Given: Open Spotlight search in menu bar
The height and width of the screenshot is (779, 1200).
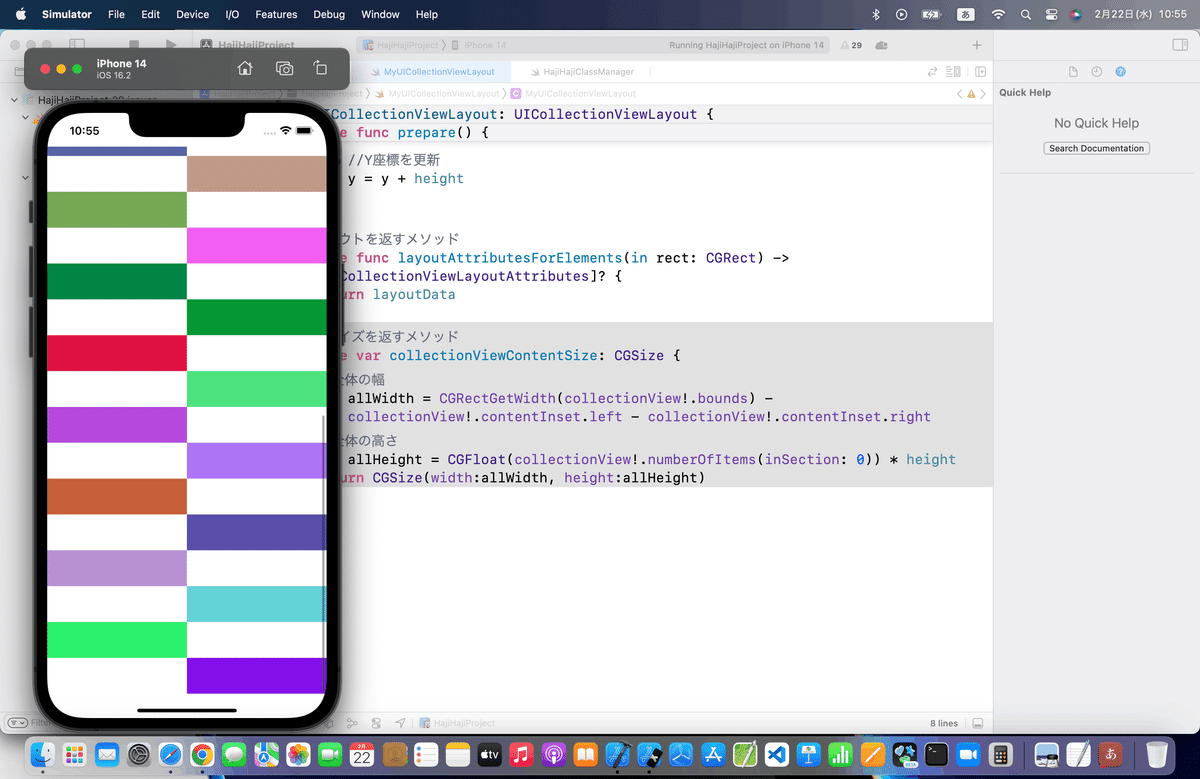Looking at the screenshot, I should (x=1026, y=14).
